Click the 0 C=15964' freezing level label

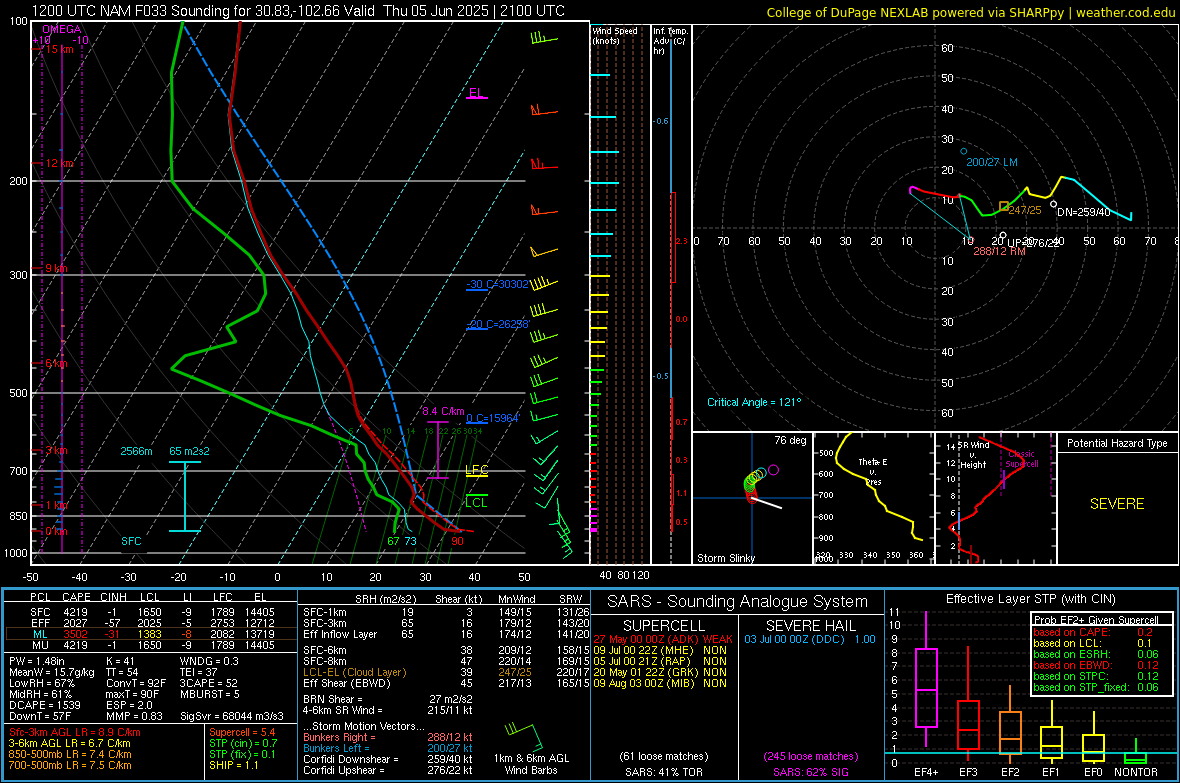[493, 418]
